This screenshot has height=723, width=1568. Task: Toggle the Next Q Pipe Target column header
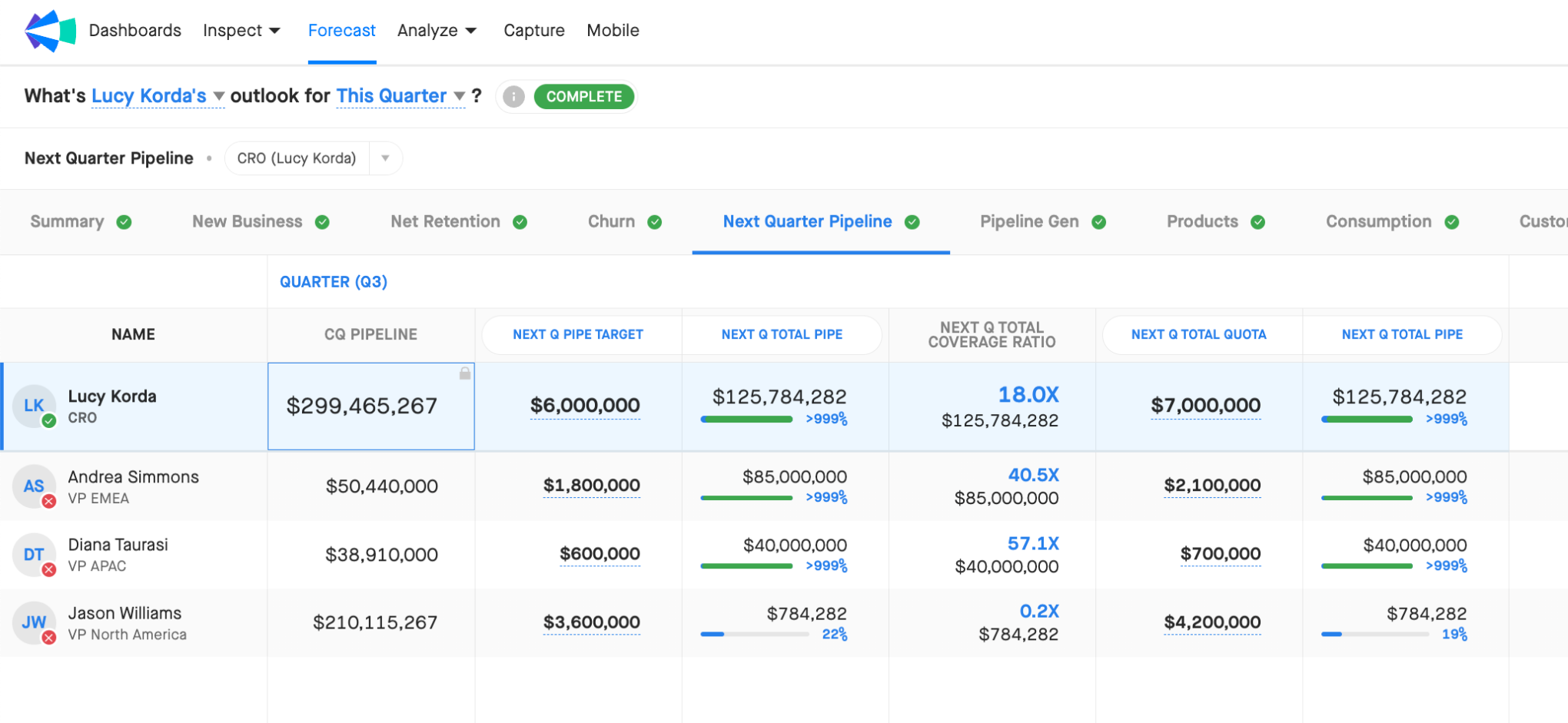point(578,335)
